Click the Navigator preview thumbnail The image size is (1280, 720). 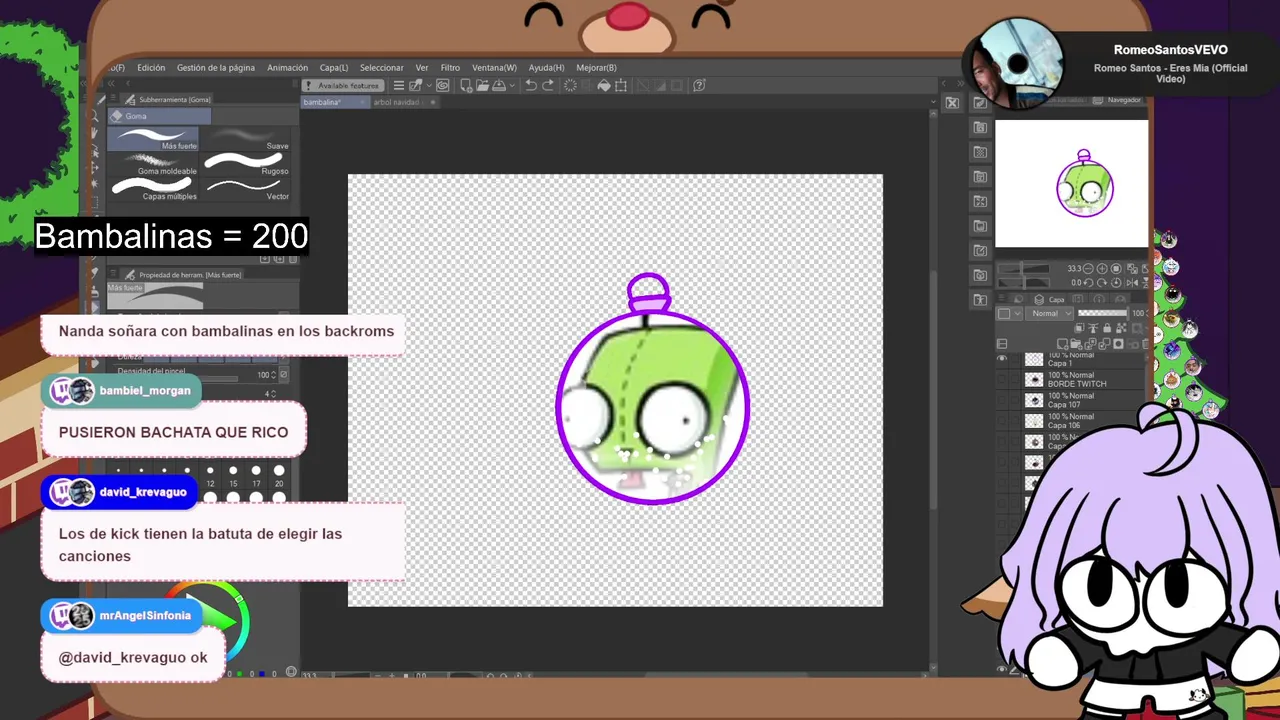pos(1071,183)
